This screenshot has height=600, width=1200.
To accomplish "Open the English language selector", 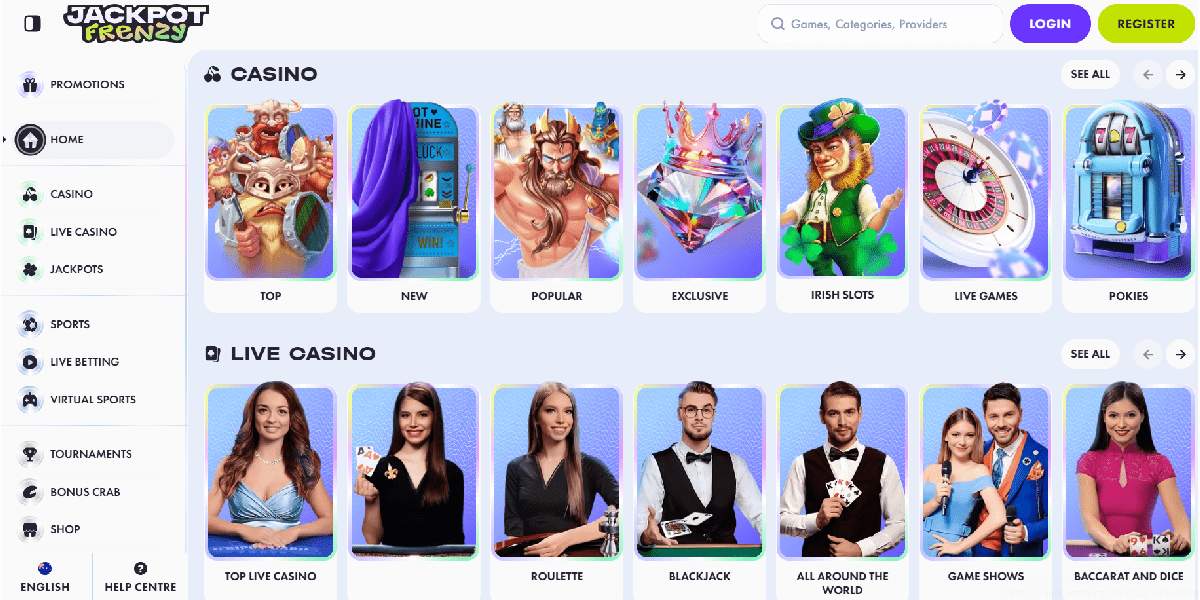I will (45, 577).
